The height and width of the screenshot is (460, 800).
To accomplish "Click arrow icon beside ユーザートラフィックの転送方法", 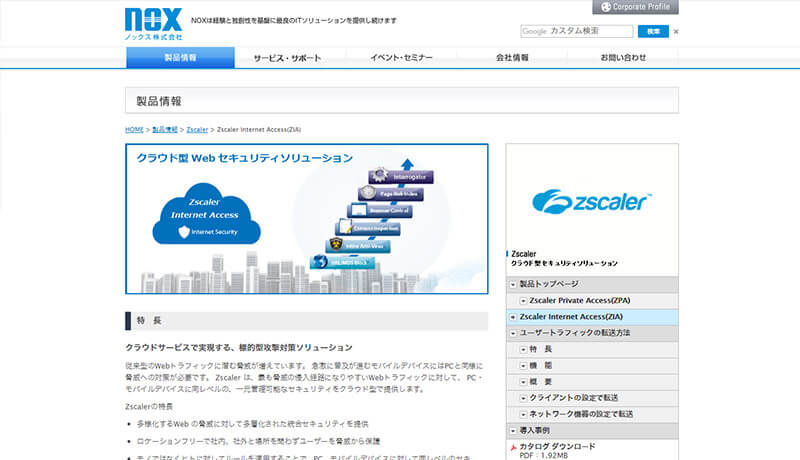I will (513, 334).
